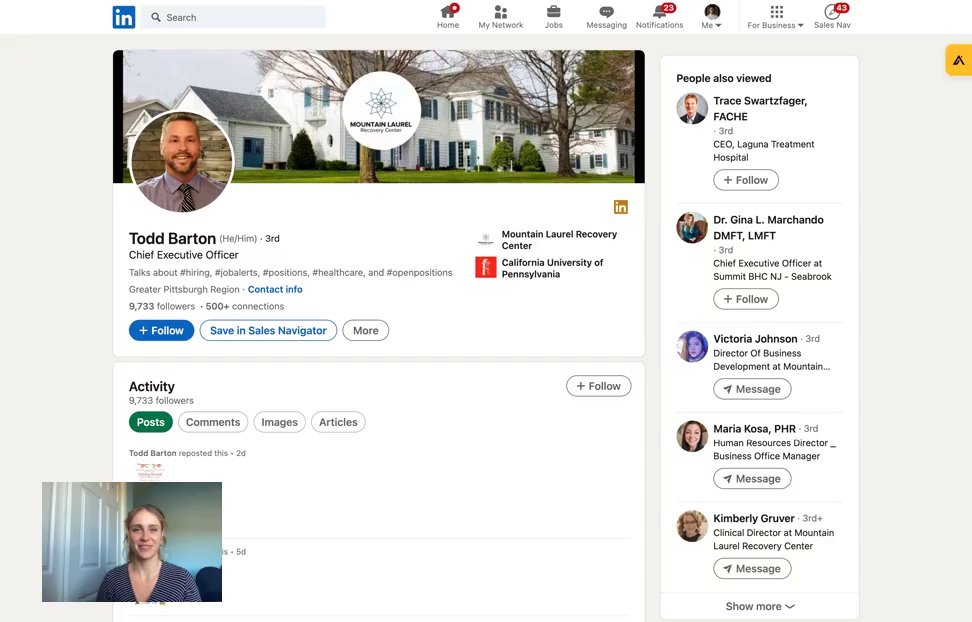Select the Posts activity tab
The height and width of the screenshot is (622, 972).
(x=151, y=422)
